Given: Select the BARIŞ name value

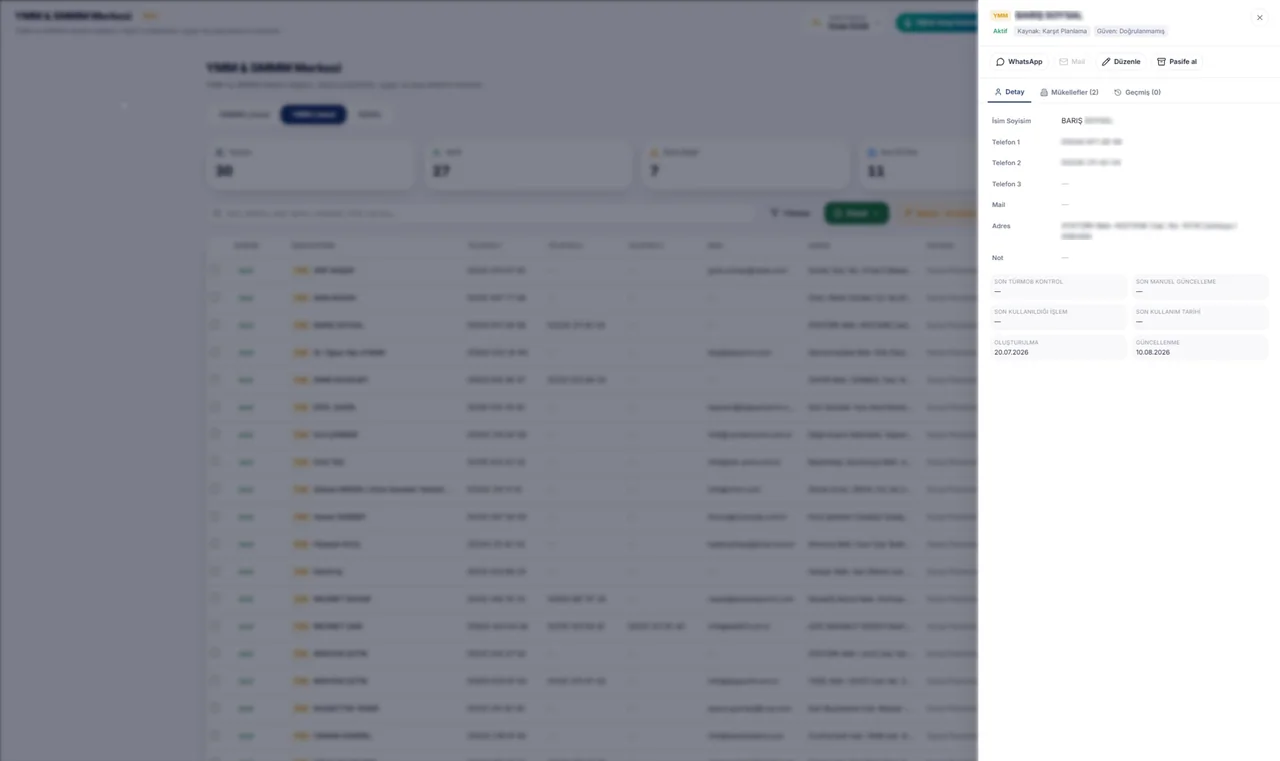Looking at the screenshot, I should point(1071,121).
